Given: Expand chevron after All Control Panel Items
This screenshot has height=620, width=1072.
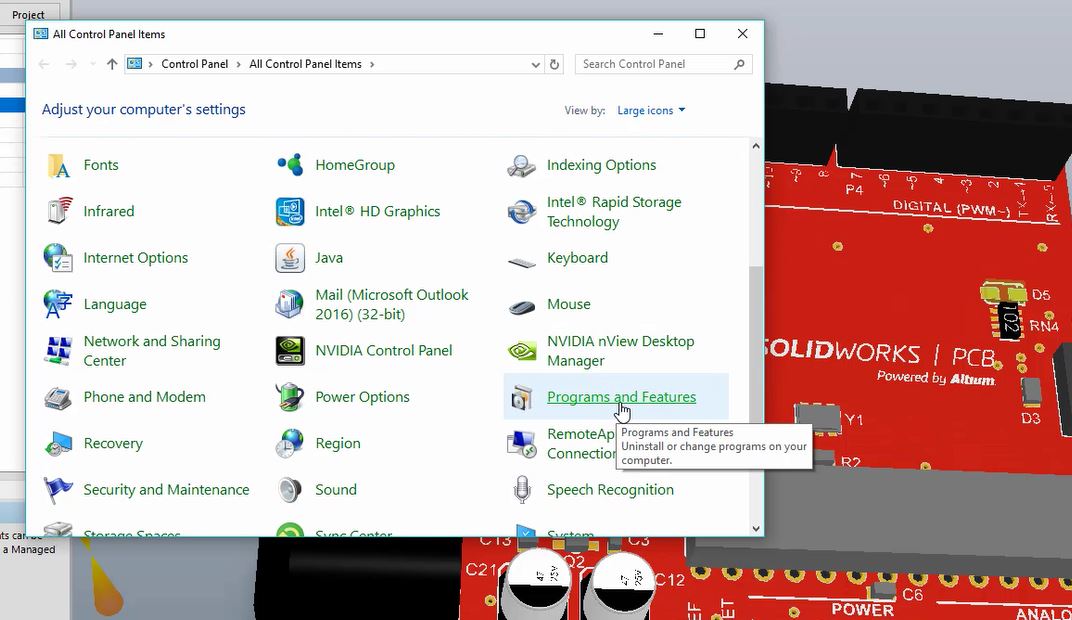Looking at the screenshot, I should click(372, 64).
